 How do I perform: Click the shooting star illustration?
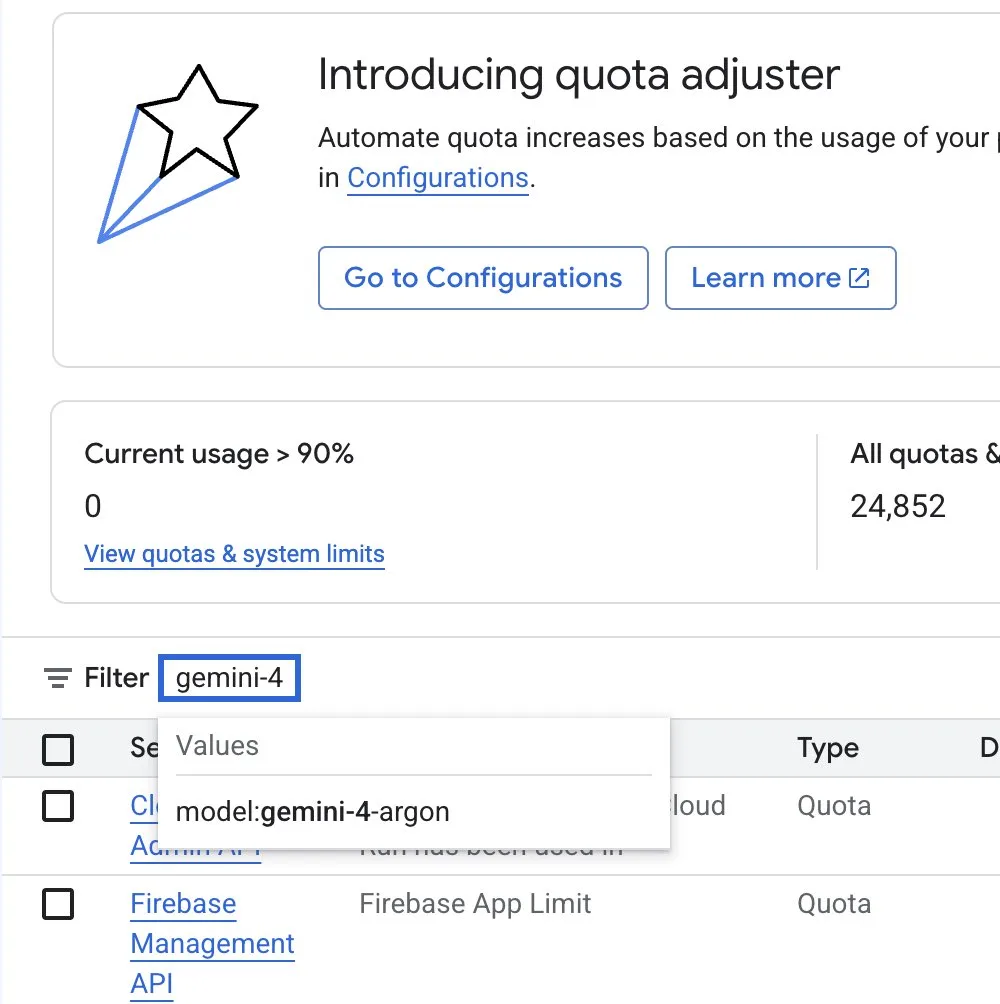pos(178,154)
